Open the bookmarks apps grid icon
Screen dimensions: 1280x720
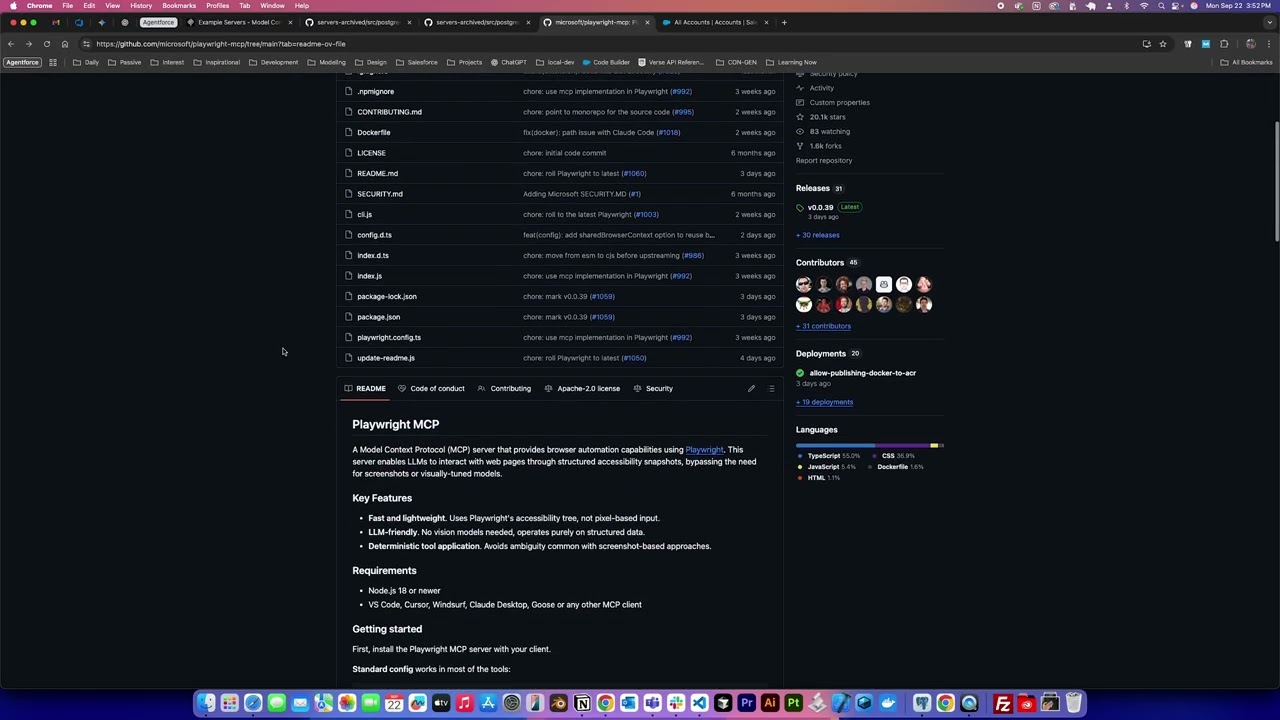[53, 62]
